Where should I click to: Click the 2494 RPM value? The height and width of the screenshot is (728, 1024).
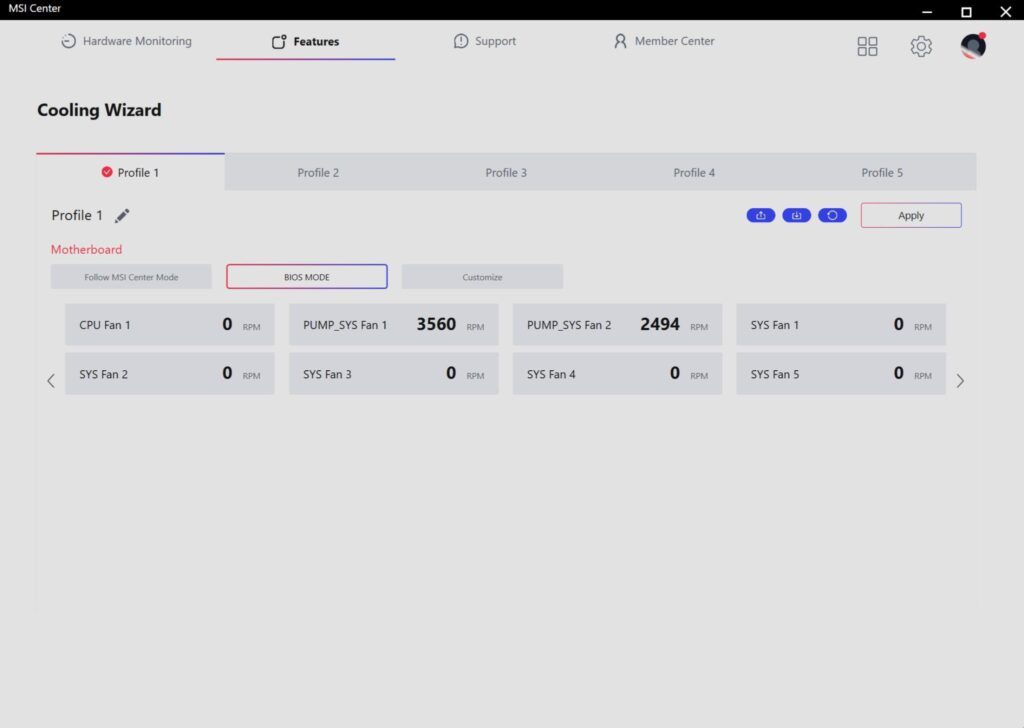pos(660,324)
